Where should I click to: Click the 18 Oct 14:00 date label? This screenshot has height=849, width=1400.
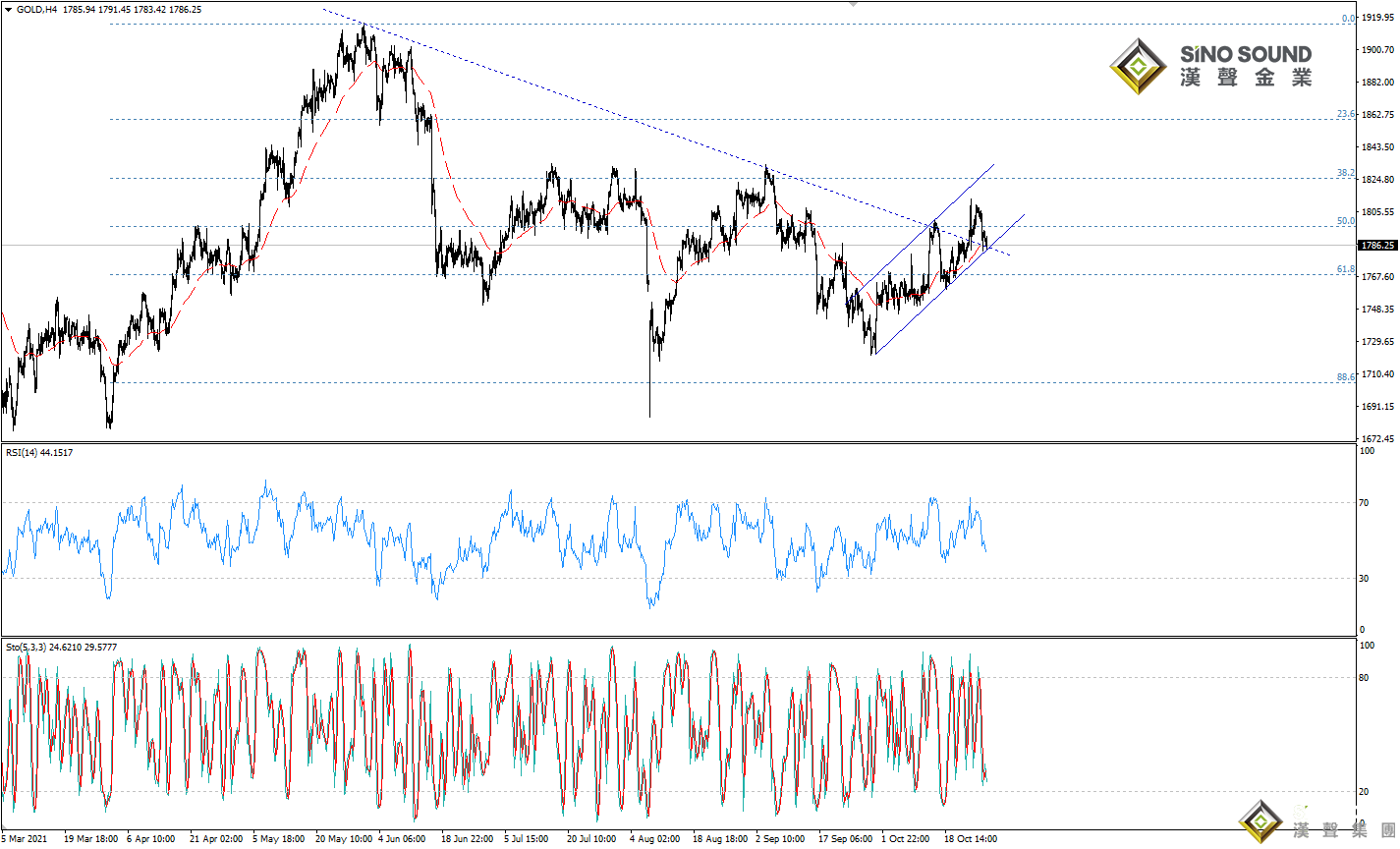[x=971, y=839]
